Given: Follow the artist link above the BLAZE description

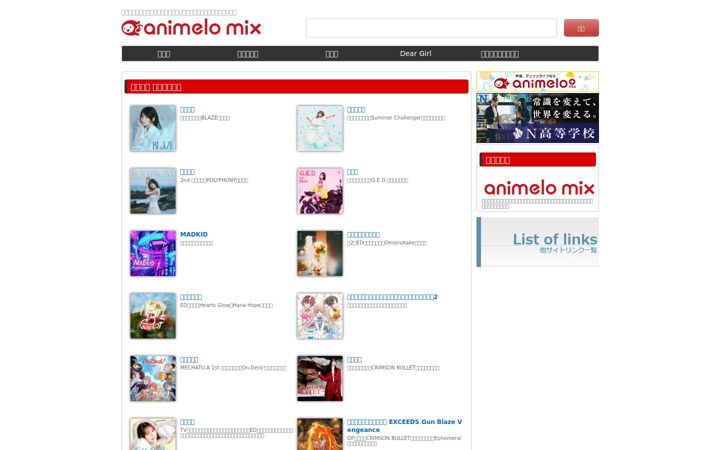Looking at the screenshot, I should coord(187,110).
